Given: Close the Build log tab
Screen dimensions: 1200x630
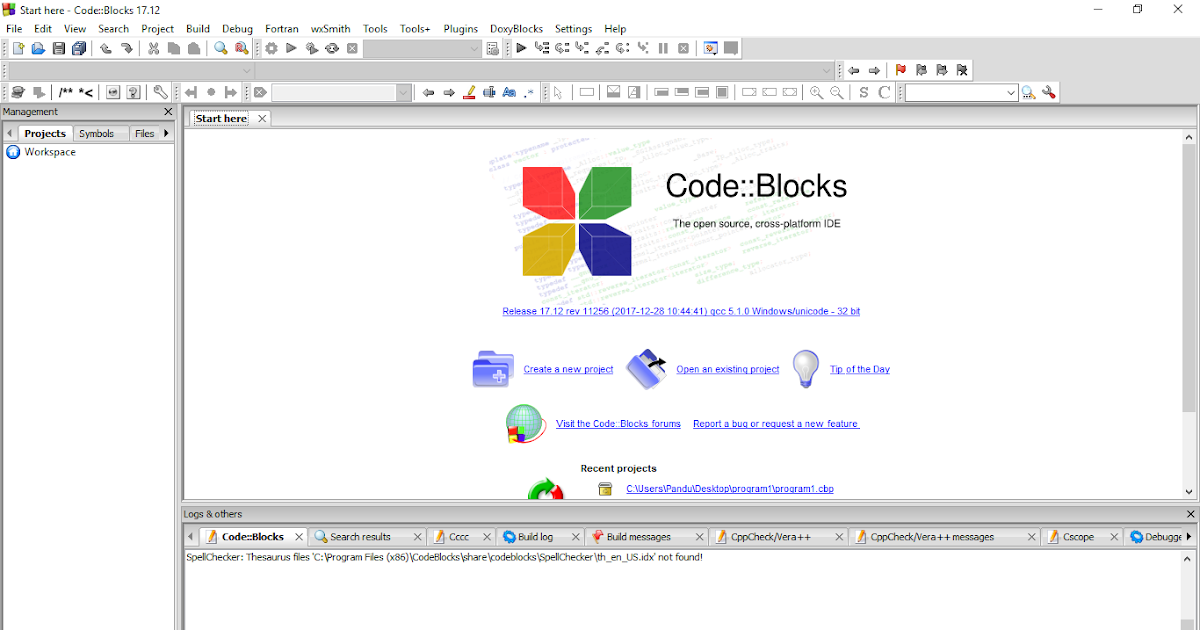Looking at the screenshot, I should (574, 537).
